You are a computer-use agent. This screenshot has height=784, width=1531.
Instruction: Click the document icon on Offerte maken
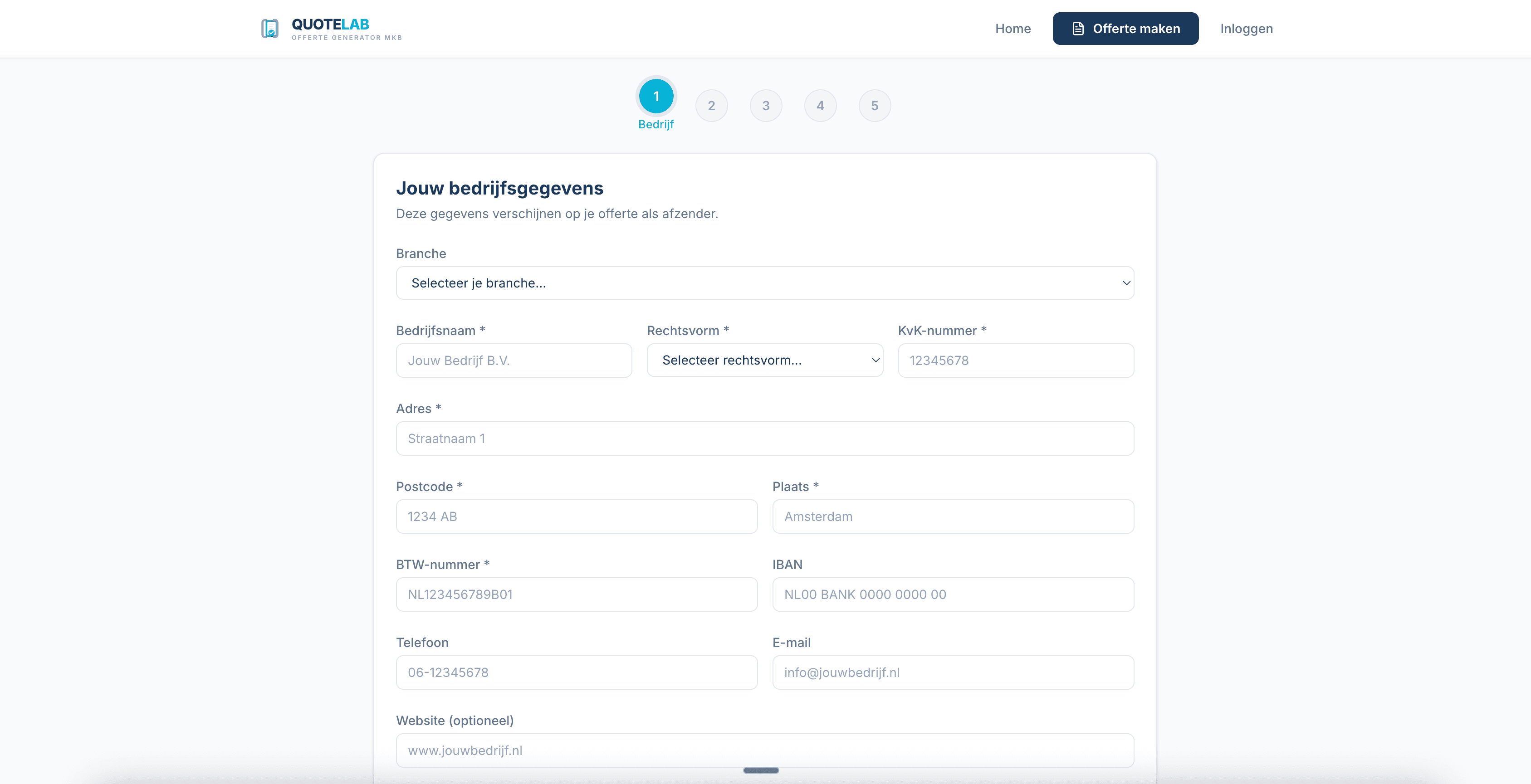[1077, 28]
